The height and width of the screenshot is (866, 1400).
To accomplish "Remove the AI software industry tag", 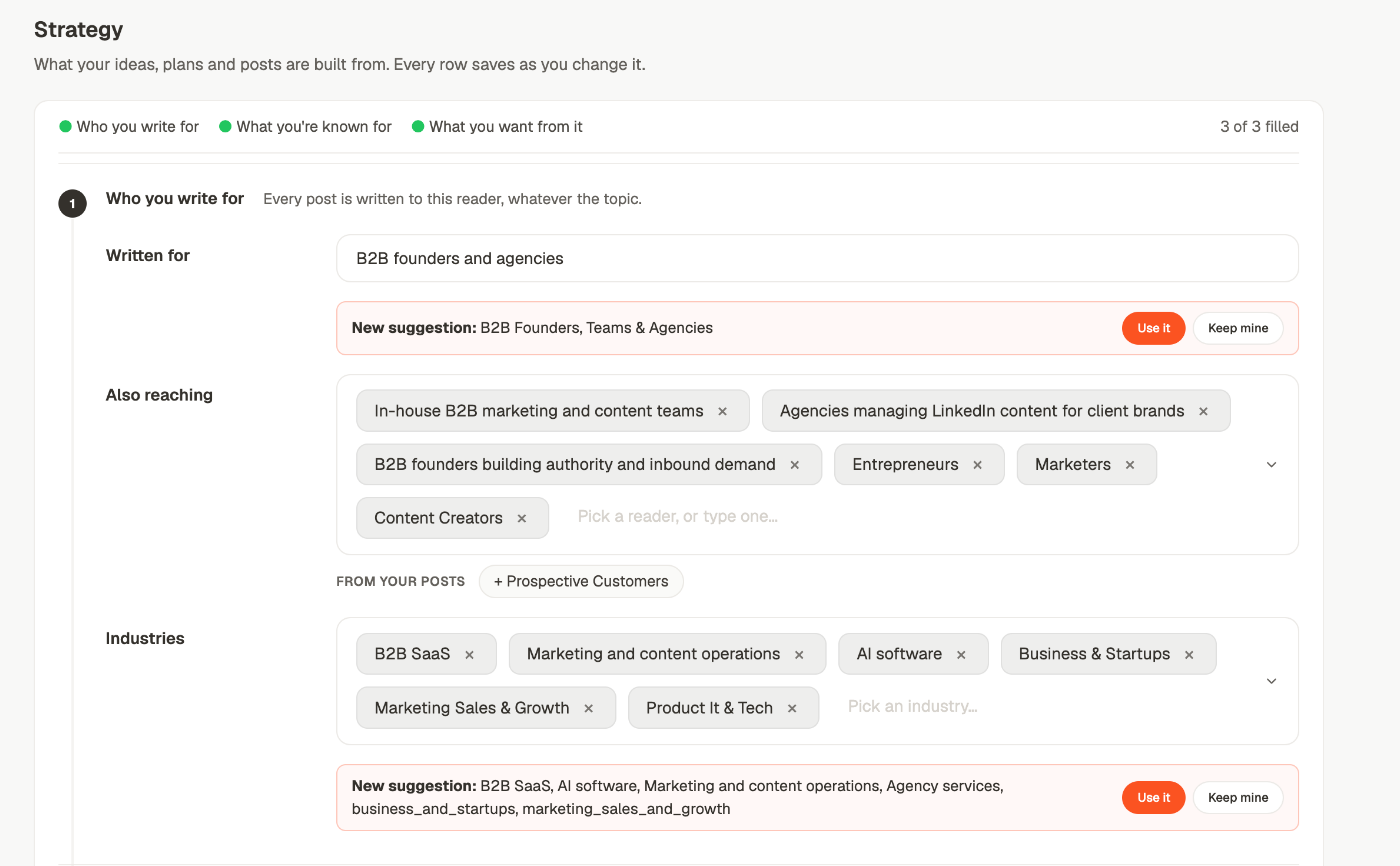I will pyautogui.click(x=961, y=655).
